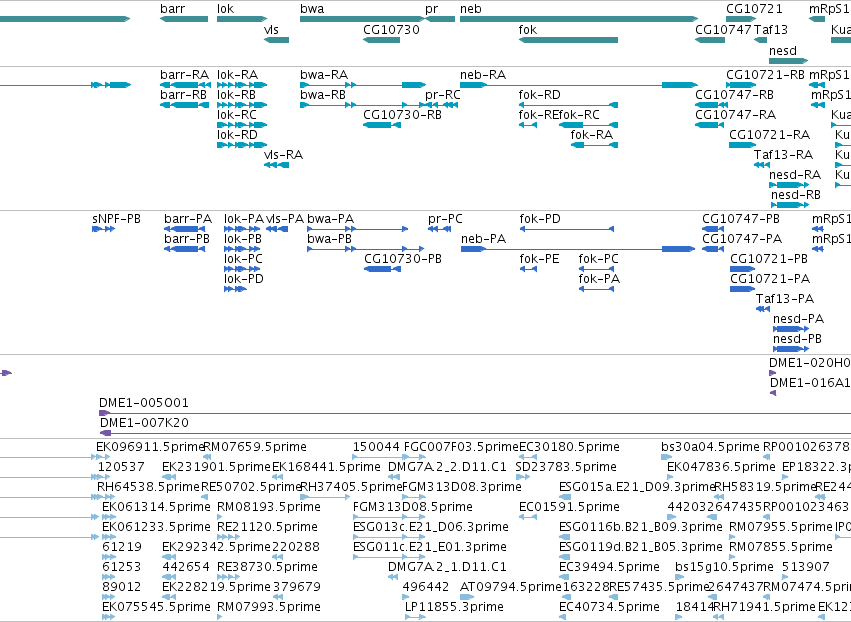Click the Taf13 gene label

point(771,30)
